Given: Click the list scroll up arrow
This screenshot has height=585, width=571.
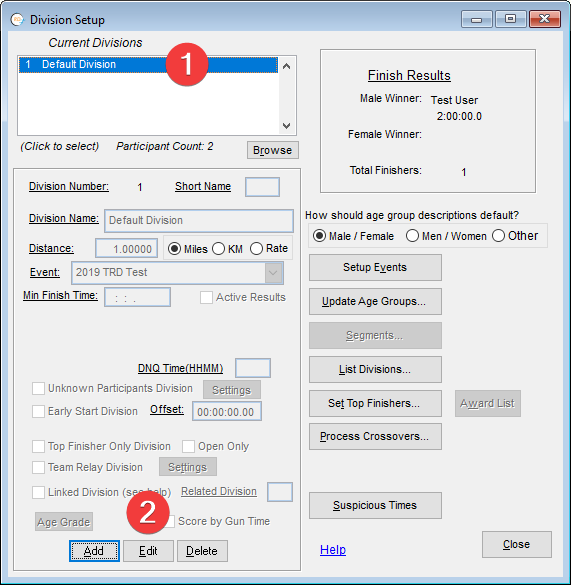Looking at the screenshot, I should click(x=287, y=67).
